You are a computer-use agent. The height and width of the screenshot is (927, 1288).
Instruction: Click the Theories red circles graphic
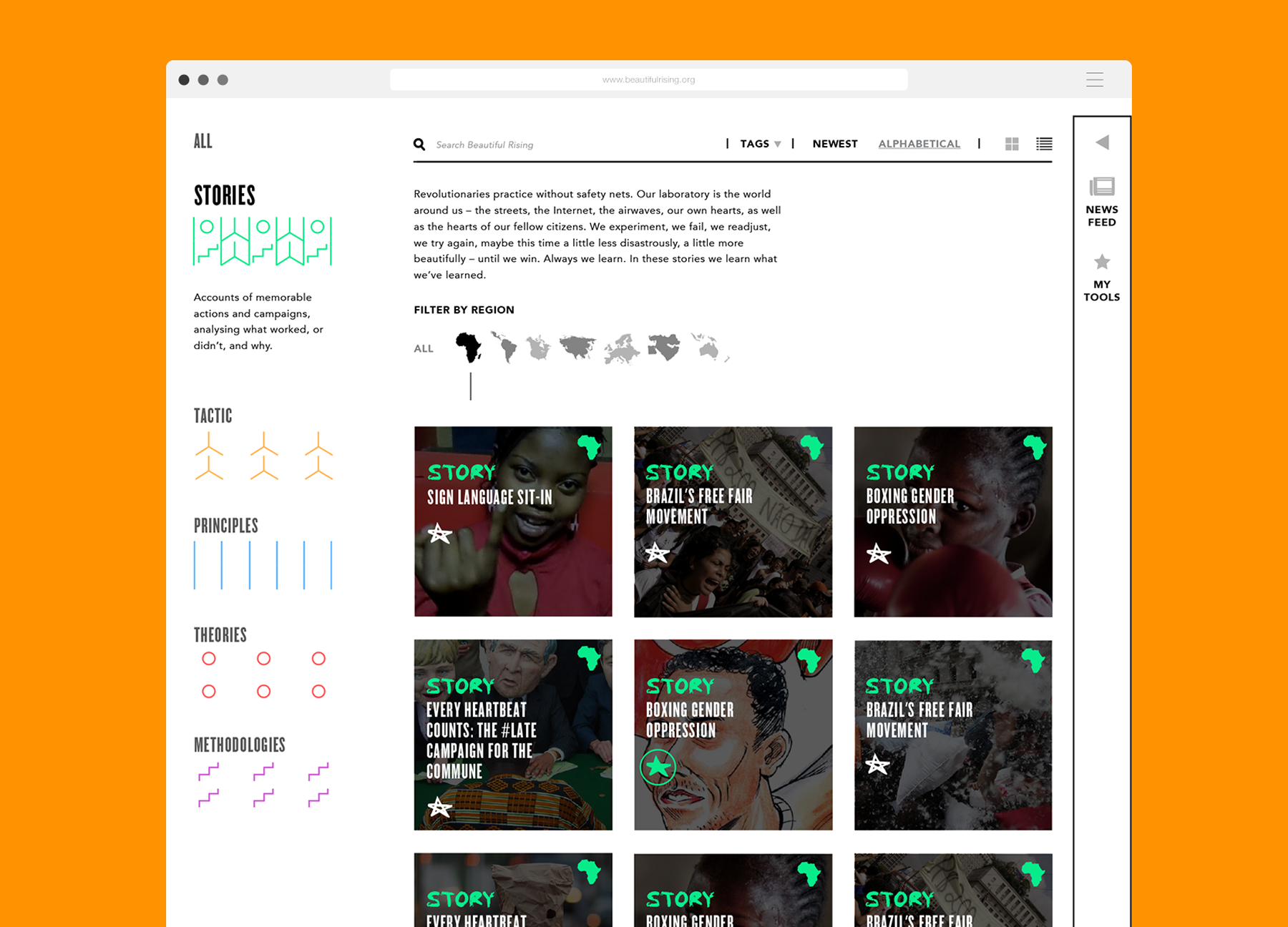click(263, 675)
